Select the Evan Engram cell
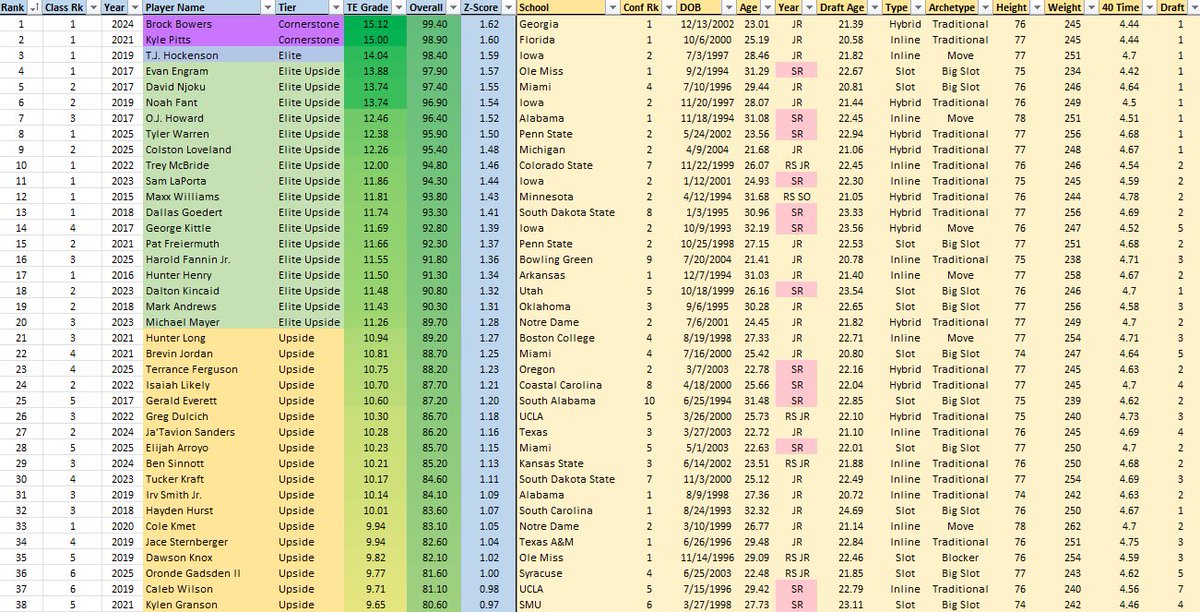The image size is (1200, 612). pos(208,71)
